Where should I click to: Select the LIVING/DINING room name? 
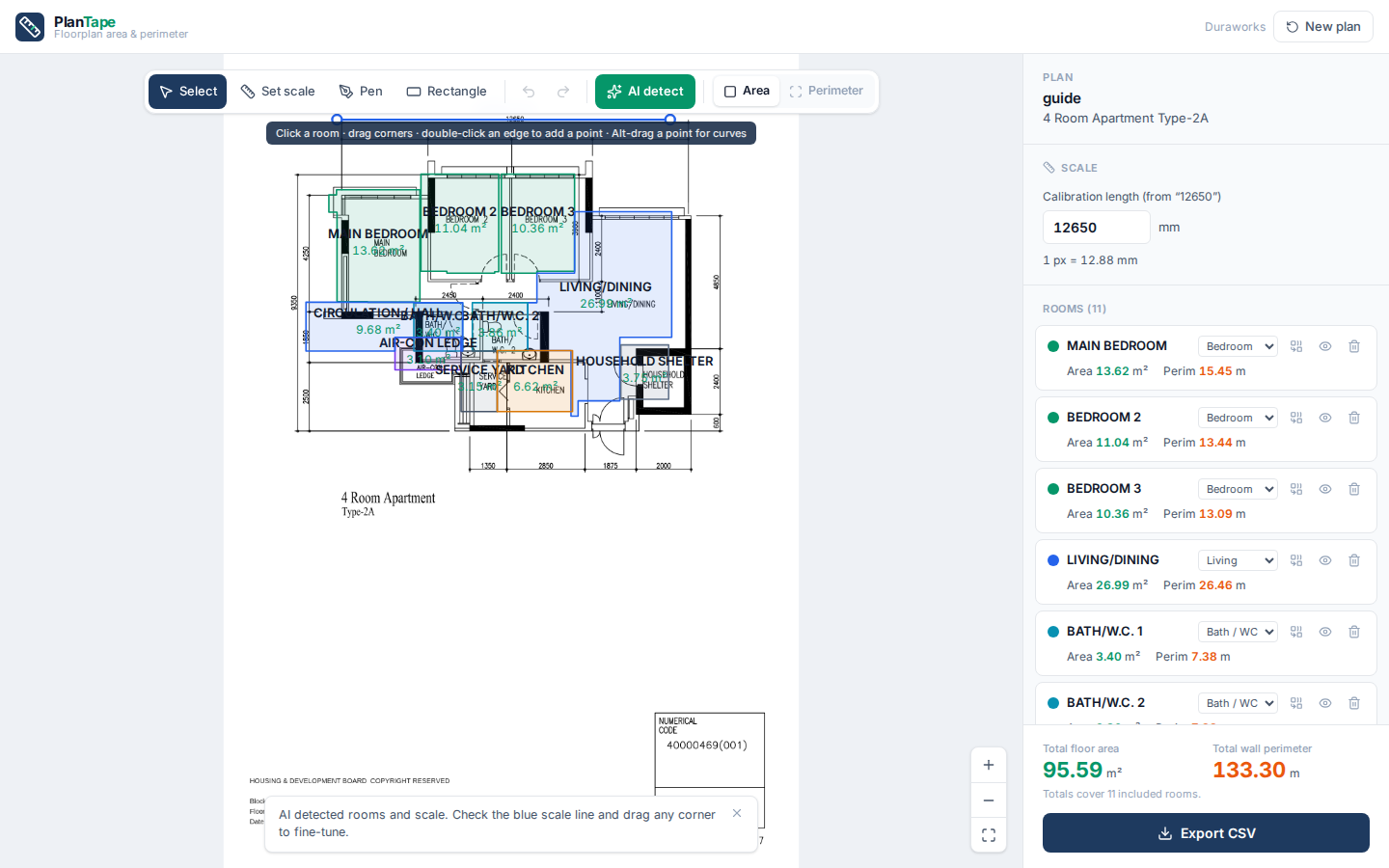tap(1113, 560)
